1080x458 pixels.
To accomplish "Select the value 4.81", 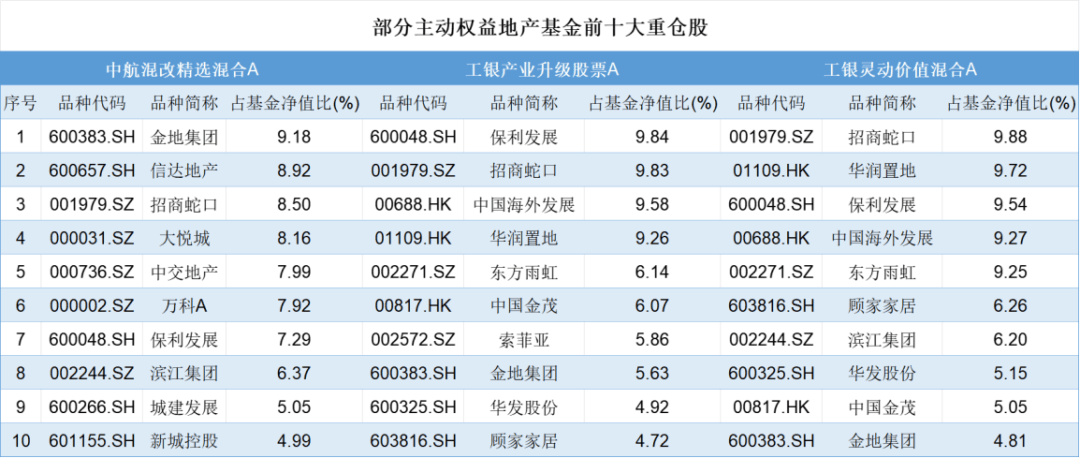I will (x=1010, y=441).
